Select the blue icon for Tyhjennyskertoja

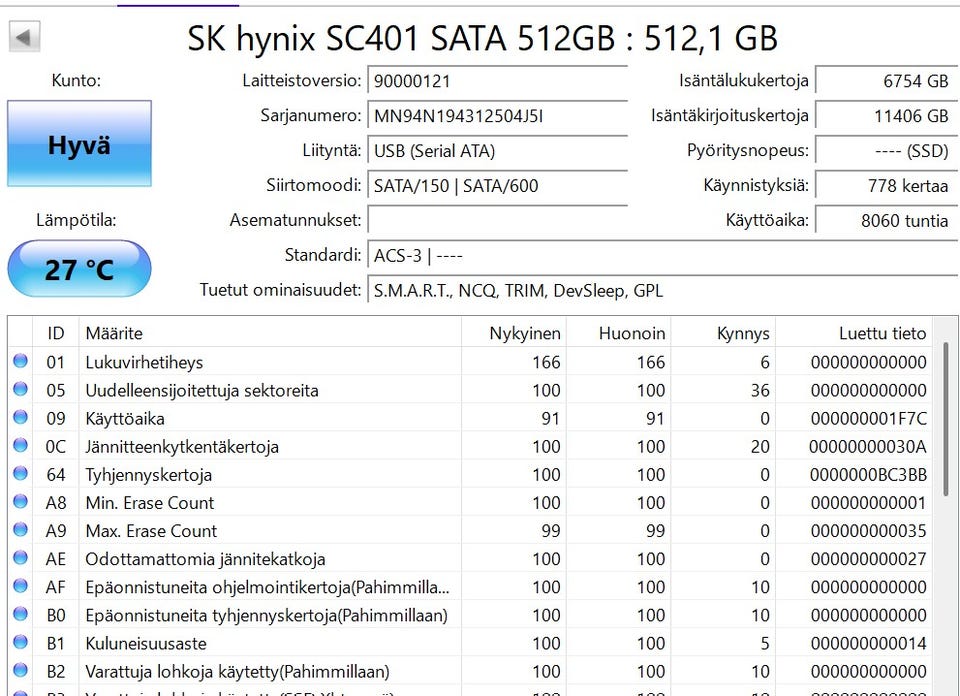(20, 474)
